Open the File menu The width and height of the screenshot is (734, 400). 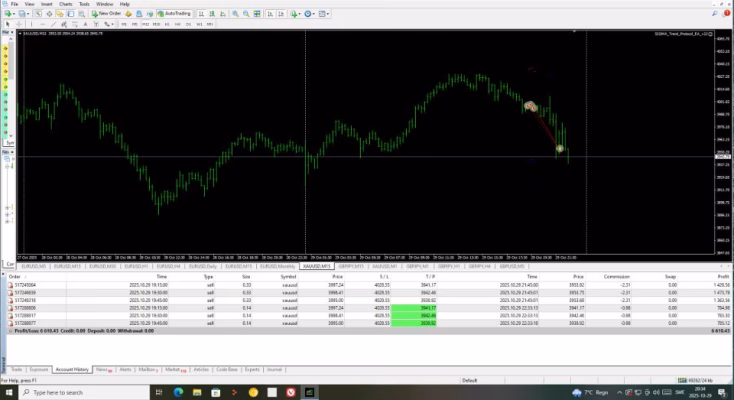click(15, 4)
